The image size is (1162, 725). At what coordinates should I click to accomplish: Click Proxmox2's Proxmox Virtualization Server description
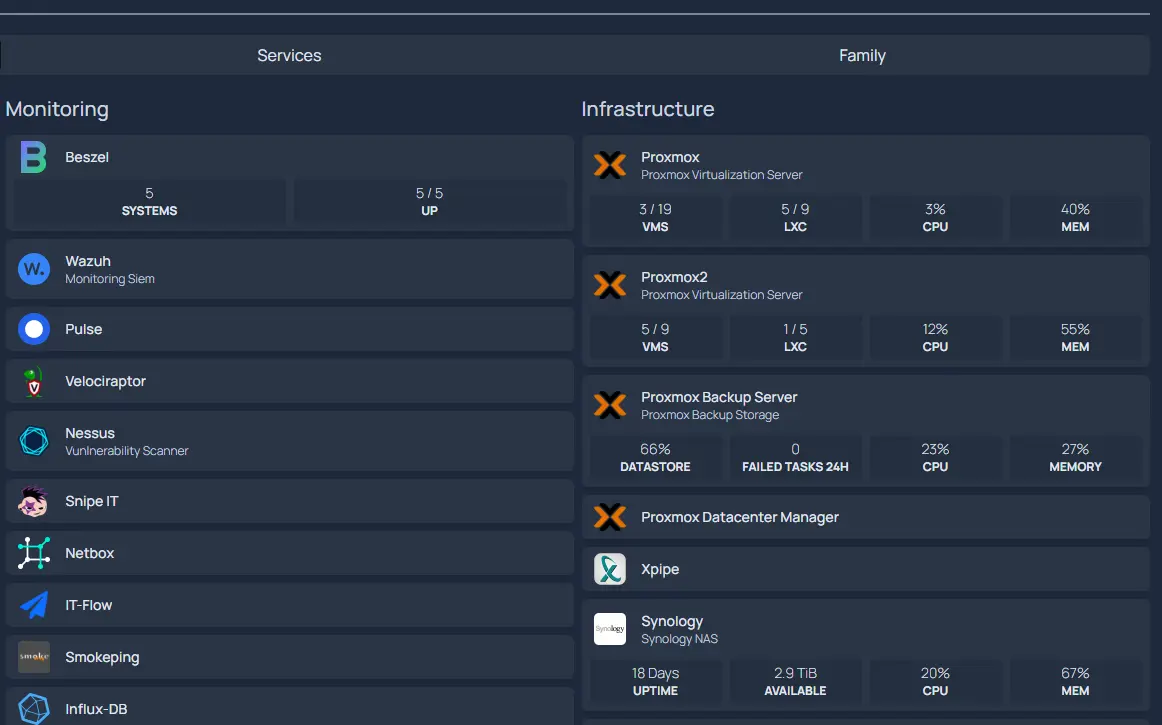click(x=722, y=295)
